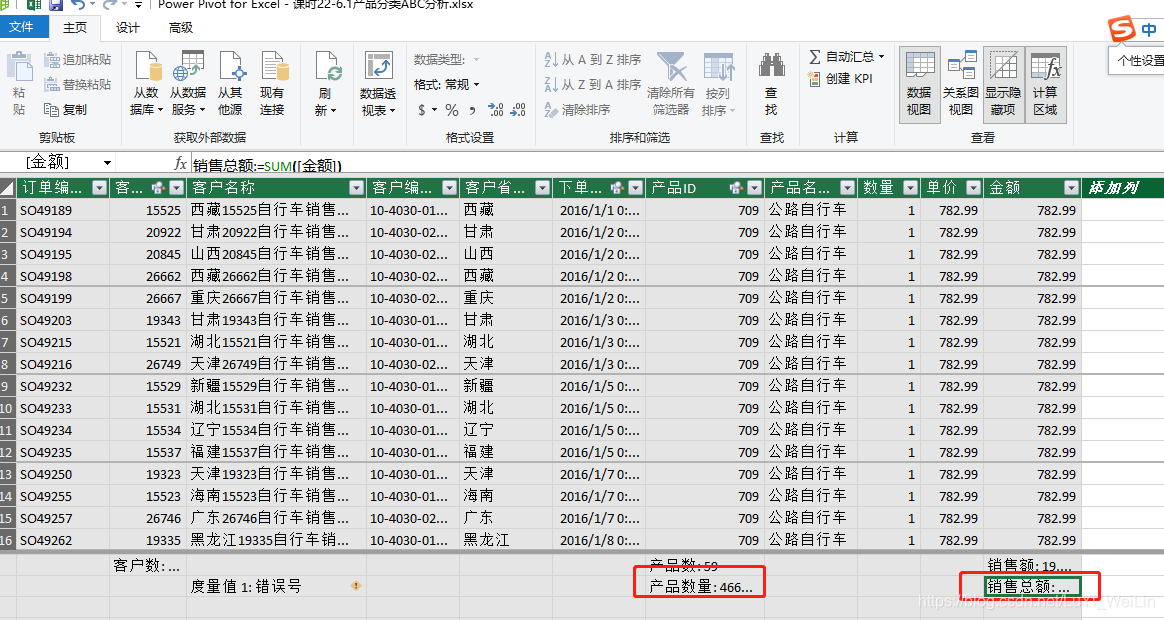The width and height of the screenshot is (1164, 620).
Task: Click cell 黑龙江19335自行车销
Action: [276, 540]
